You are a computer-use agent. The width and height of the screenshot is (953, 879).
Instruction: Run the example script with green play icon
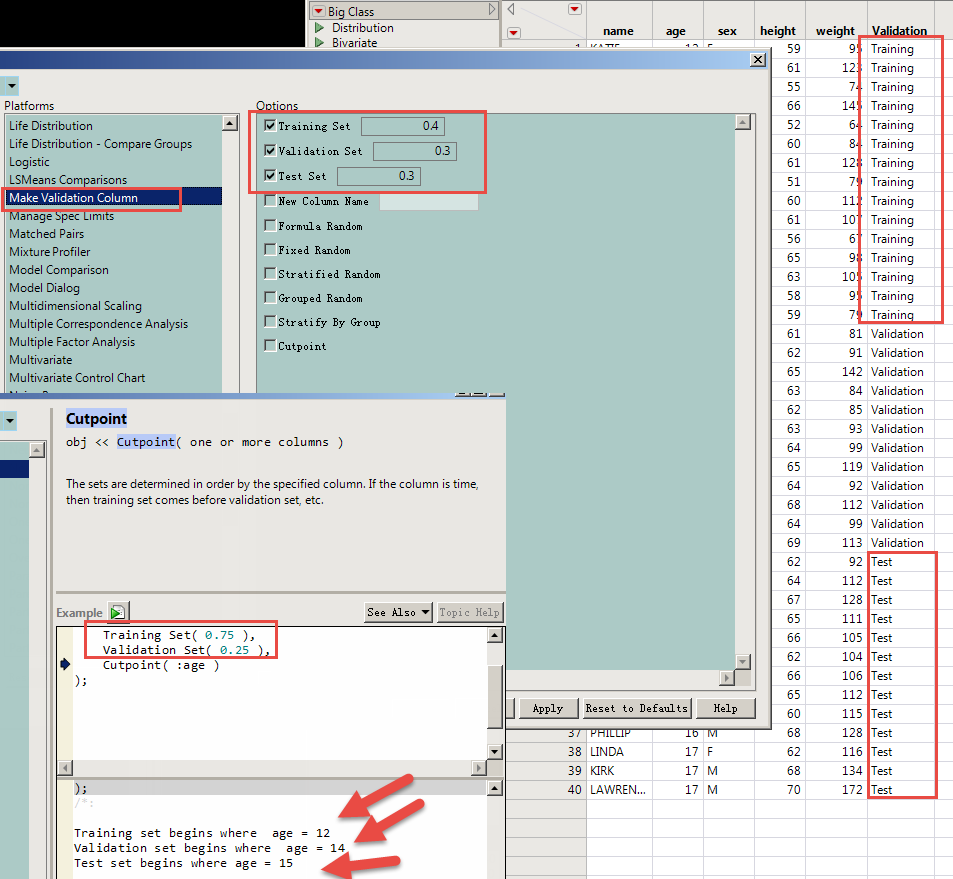point(117,612)
